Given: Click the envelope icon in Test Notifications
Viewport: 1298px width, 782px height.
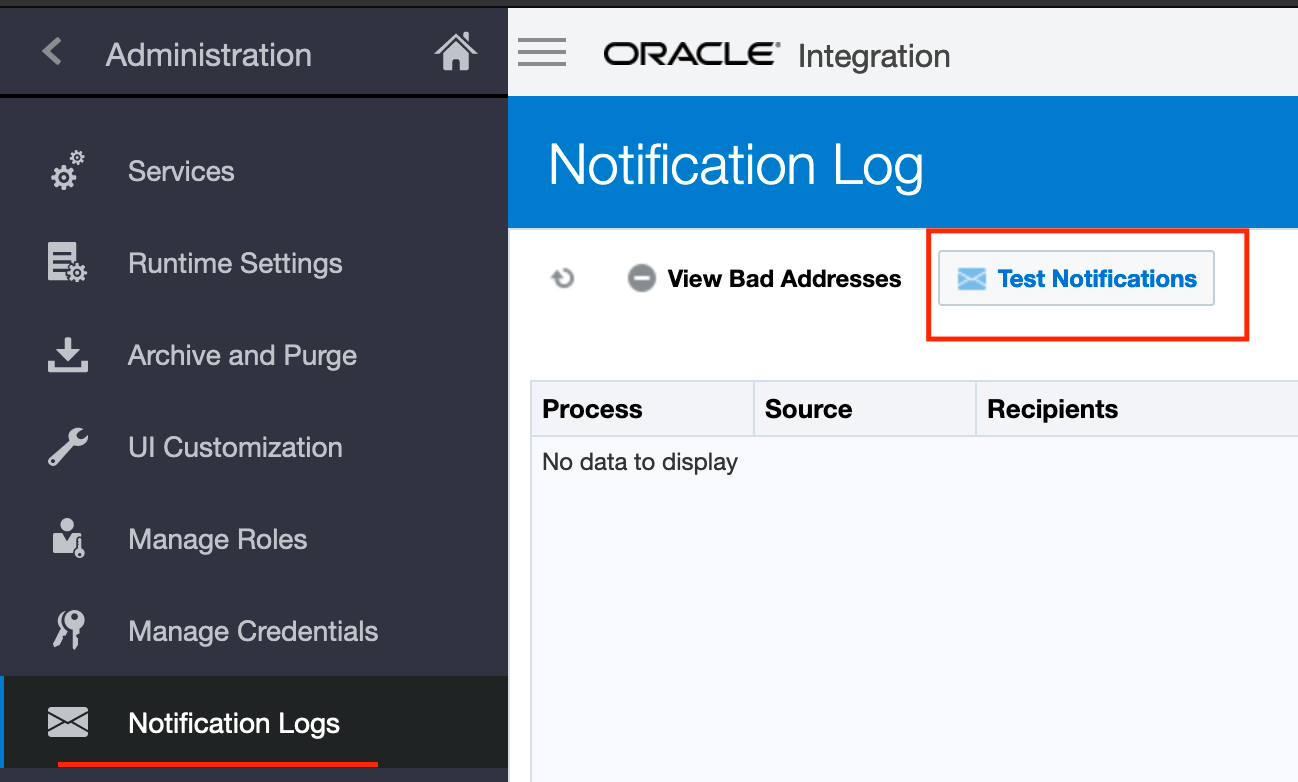Looking at the screenshot, I should 972,279.
